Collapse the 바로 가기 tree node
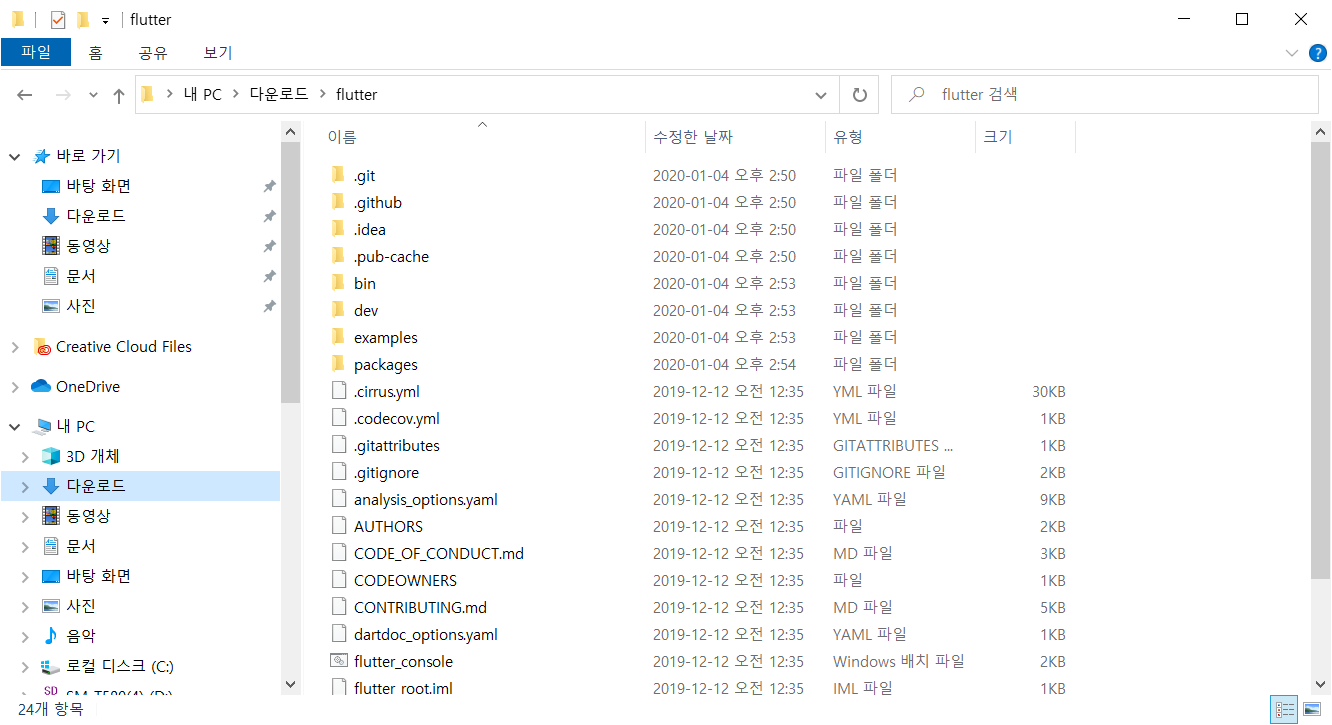 pyautogui.click(x=15, y=157)
